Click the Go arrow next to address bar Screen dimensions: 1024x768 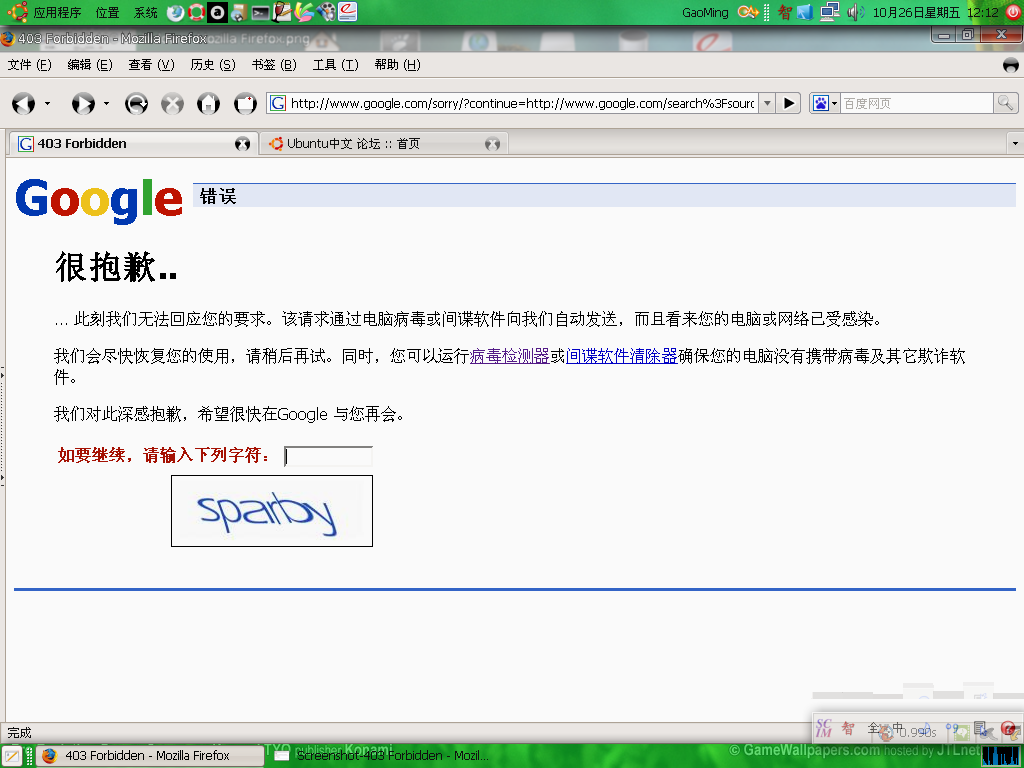point(789,103)
